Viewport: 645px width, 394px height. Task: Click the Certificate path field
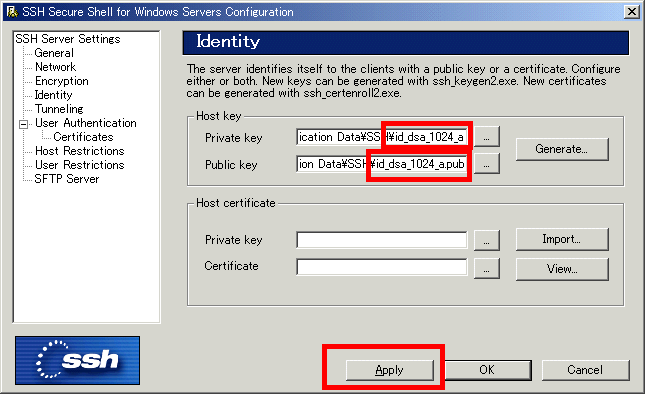(381, 267)
